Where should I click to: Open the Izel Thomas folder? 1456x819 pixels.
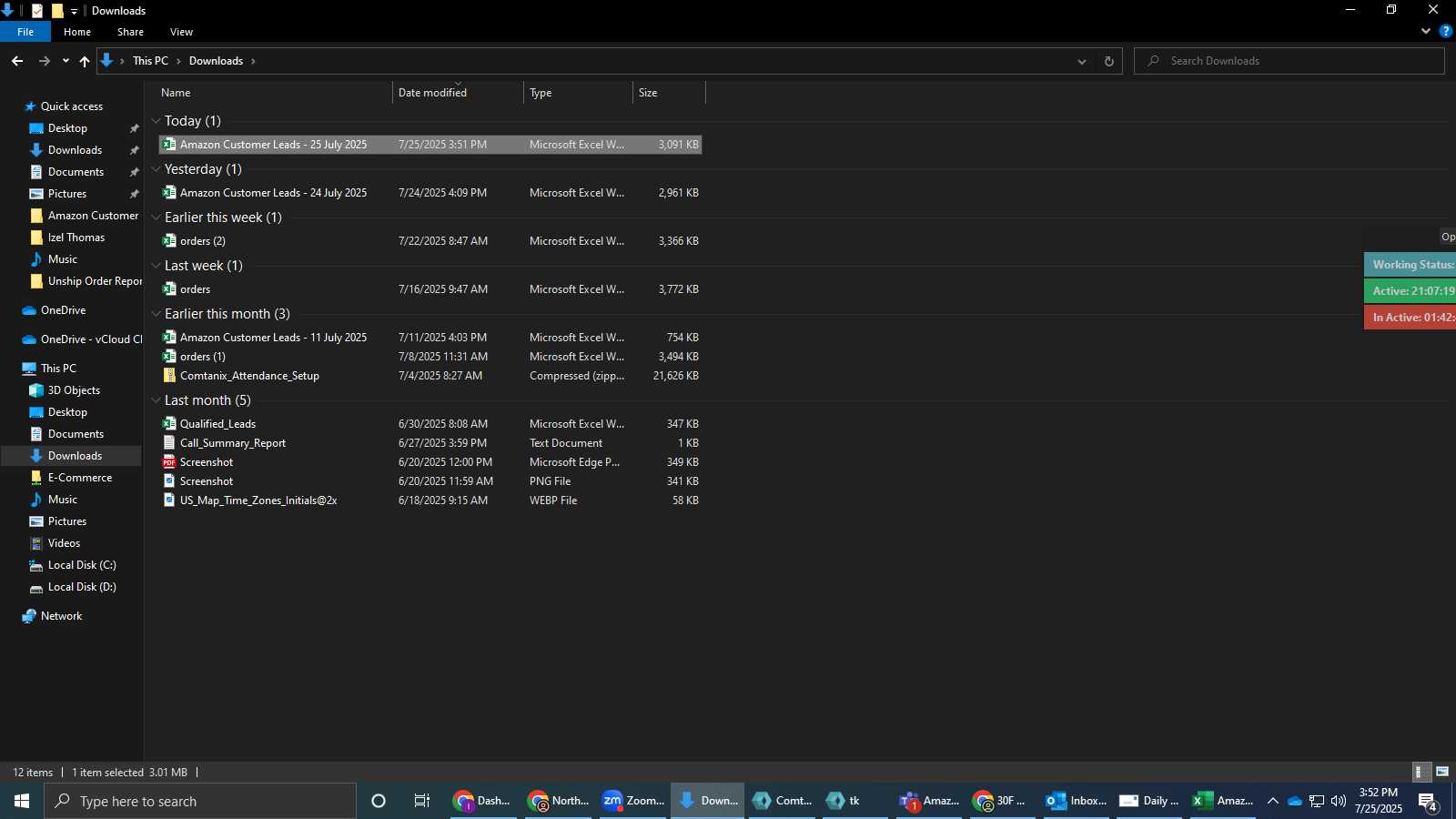pyautogui.click(x=76, y=238)
